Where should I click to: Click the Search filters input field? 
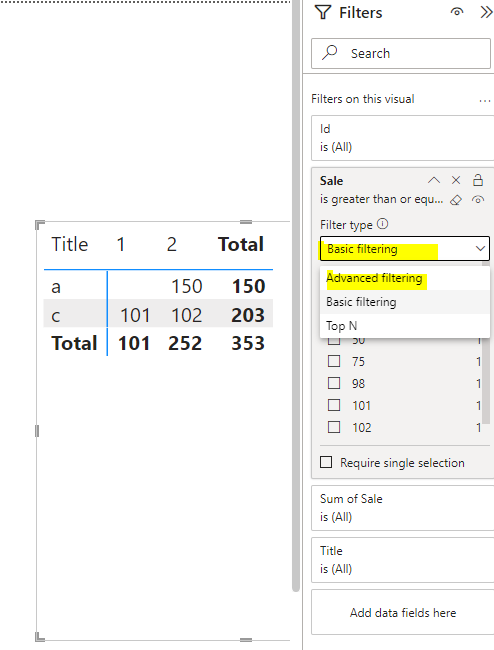401,53
